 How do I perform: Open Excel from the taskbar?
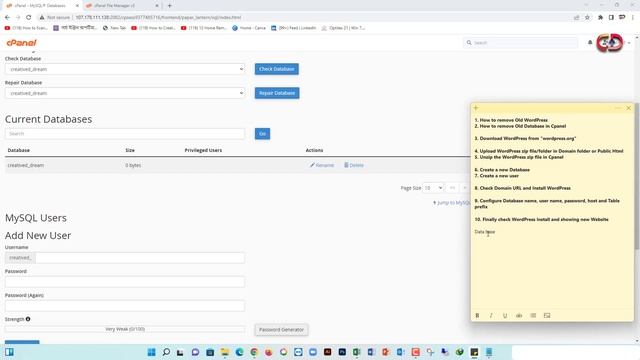coord(357,352)
